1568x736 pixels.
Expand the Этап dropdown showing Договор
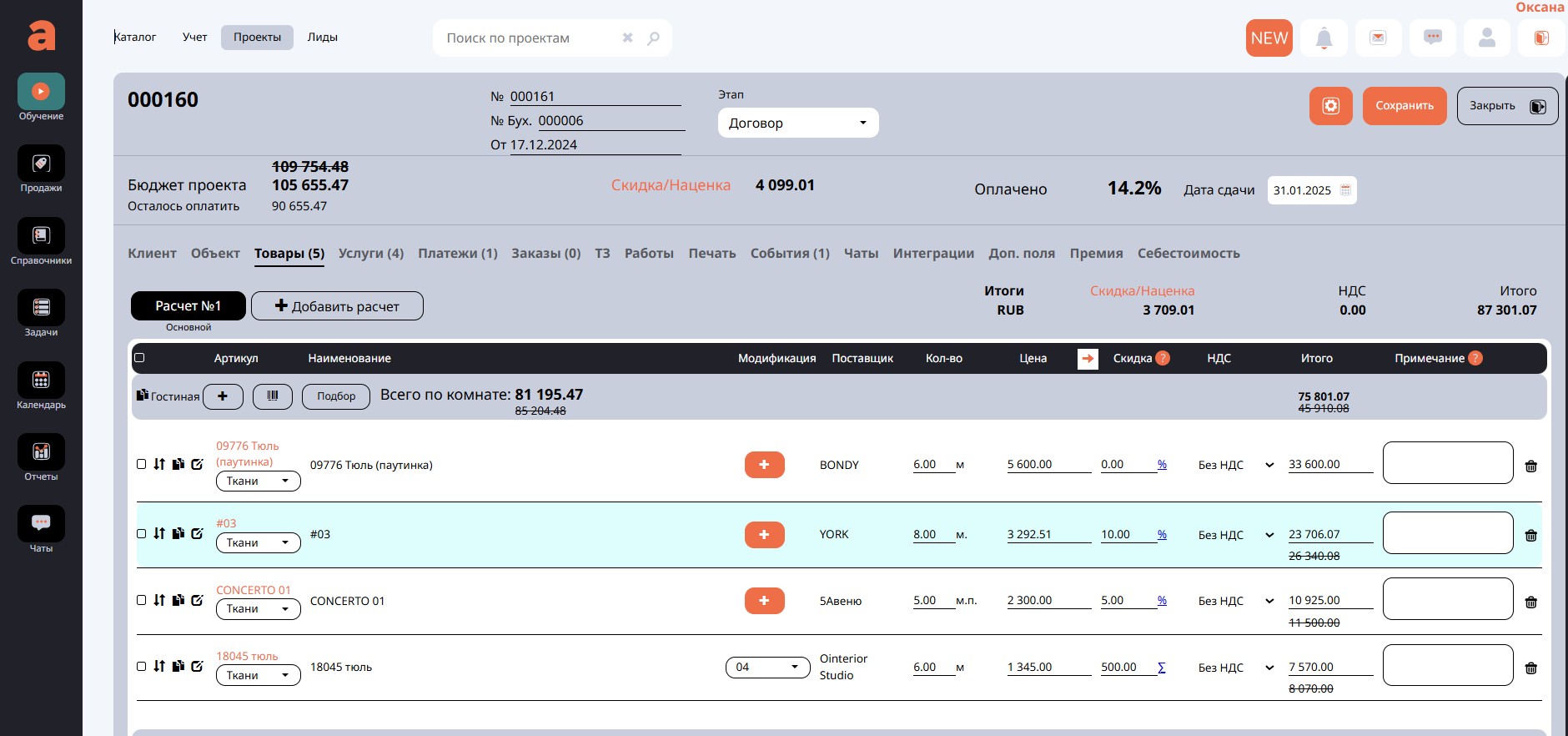797,123
